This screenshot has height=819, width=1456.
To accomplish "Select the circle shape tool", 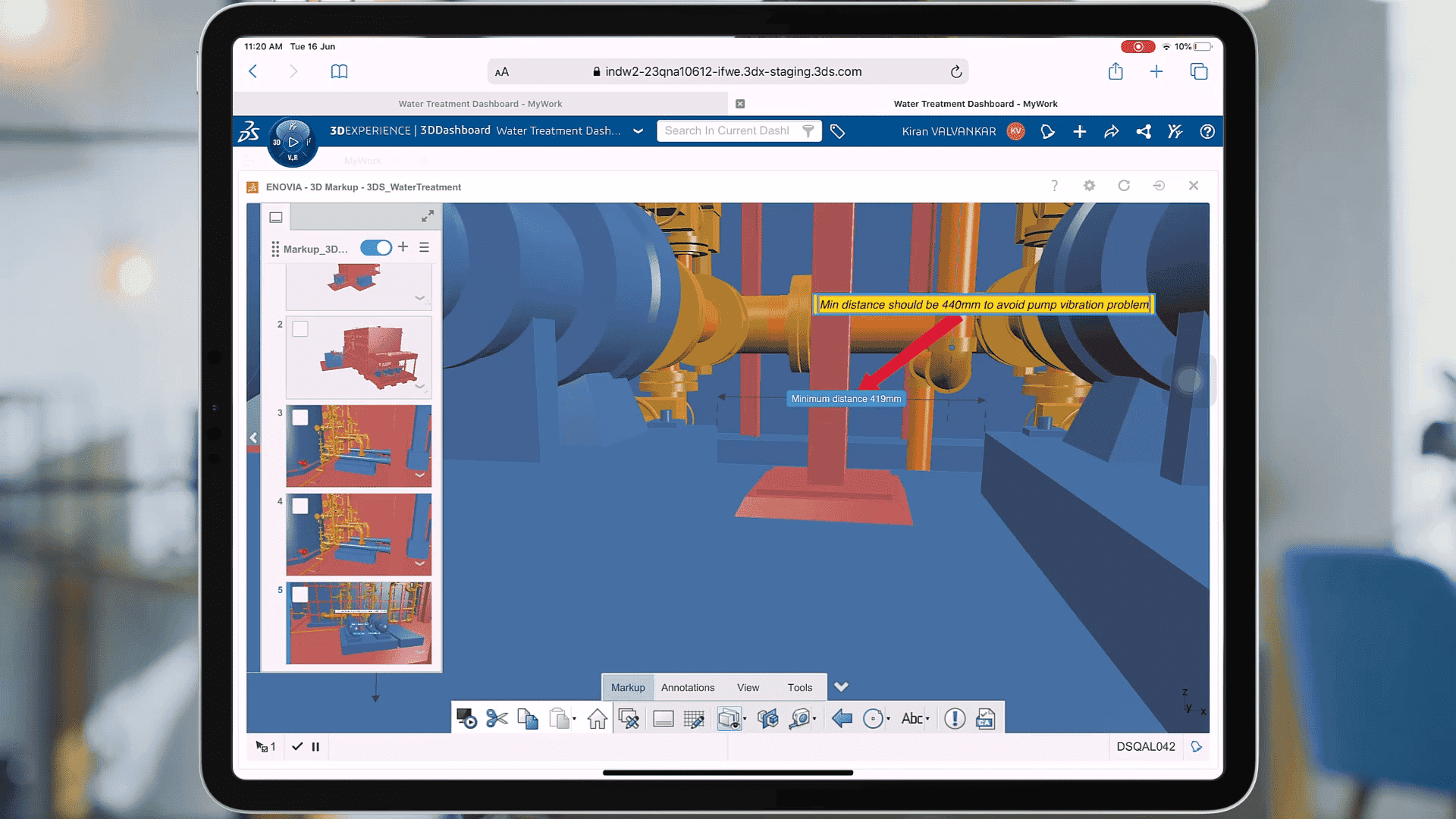I will click(873, 718).
